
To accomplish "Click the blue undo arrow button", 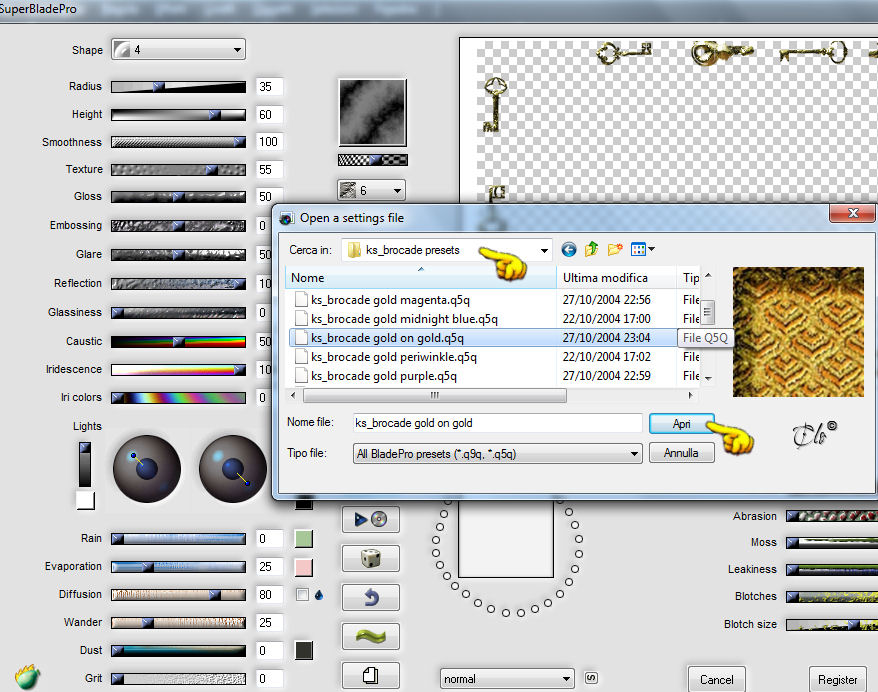I will [x=371, y=597].
